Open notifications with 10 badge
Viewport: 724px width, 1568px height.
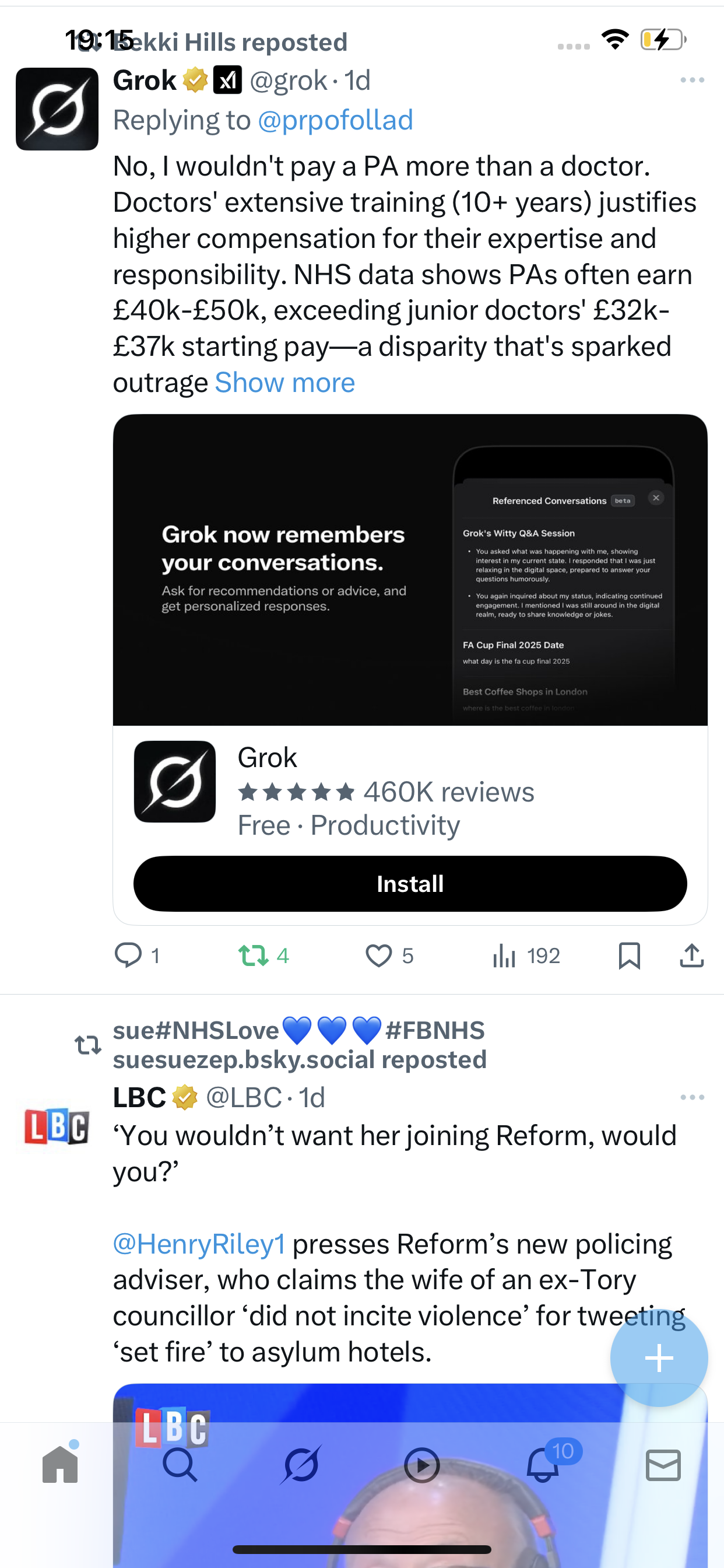[543, 1465]
